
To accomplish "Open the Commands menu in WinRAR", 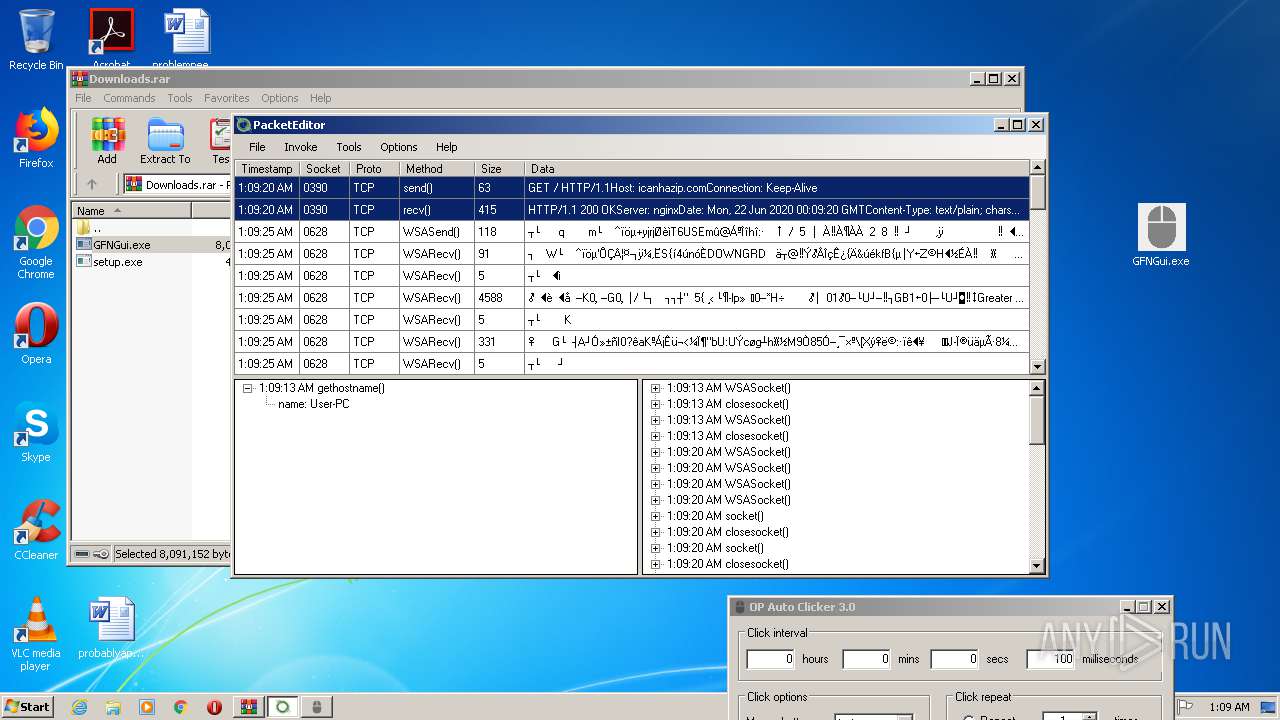I will pyautogui.click(x=129, y=98).
